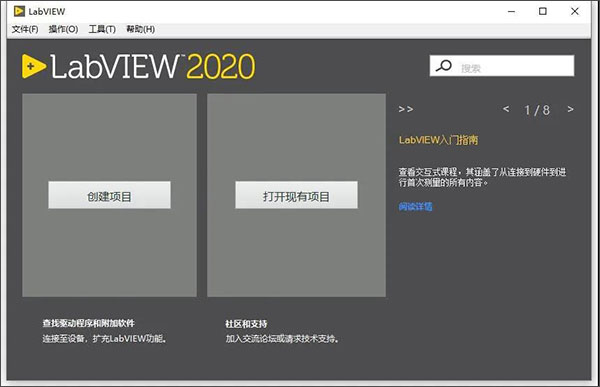The height and width of the screenshot is (387, 600).
Task: Open the 工具(T) menu
Action: (102, 29)
